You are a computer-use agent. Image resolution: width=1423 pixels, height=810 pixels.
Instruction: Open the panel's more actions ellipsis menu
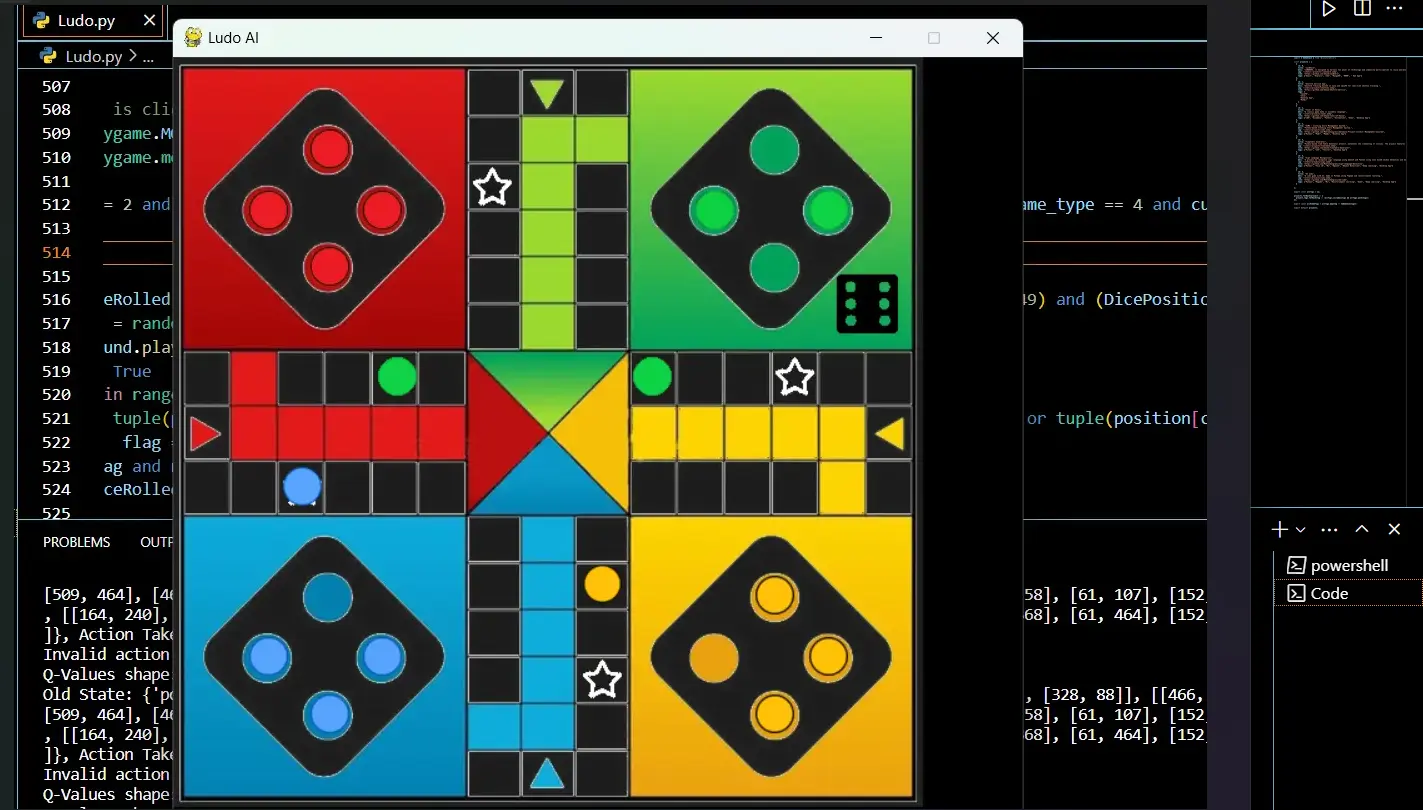[1329, 529]
